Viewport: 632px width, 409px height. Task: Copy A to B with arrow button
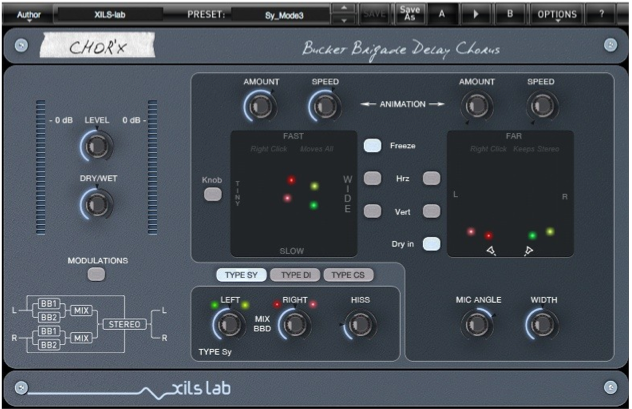[476, 14]
